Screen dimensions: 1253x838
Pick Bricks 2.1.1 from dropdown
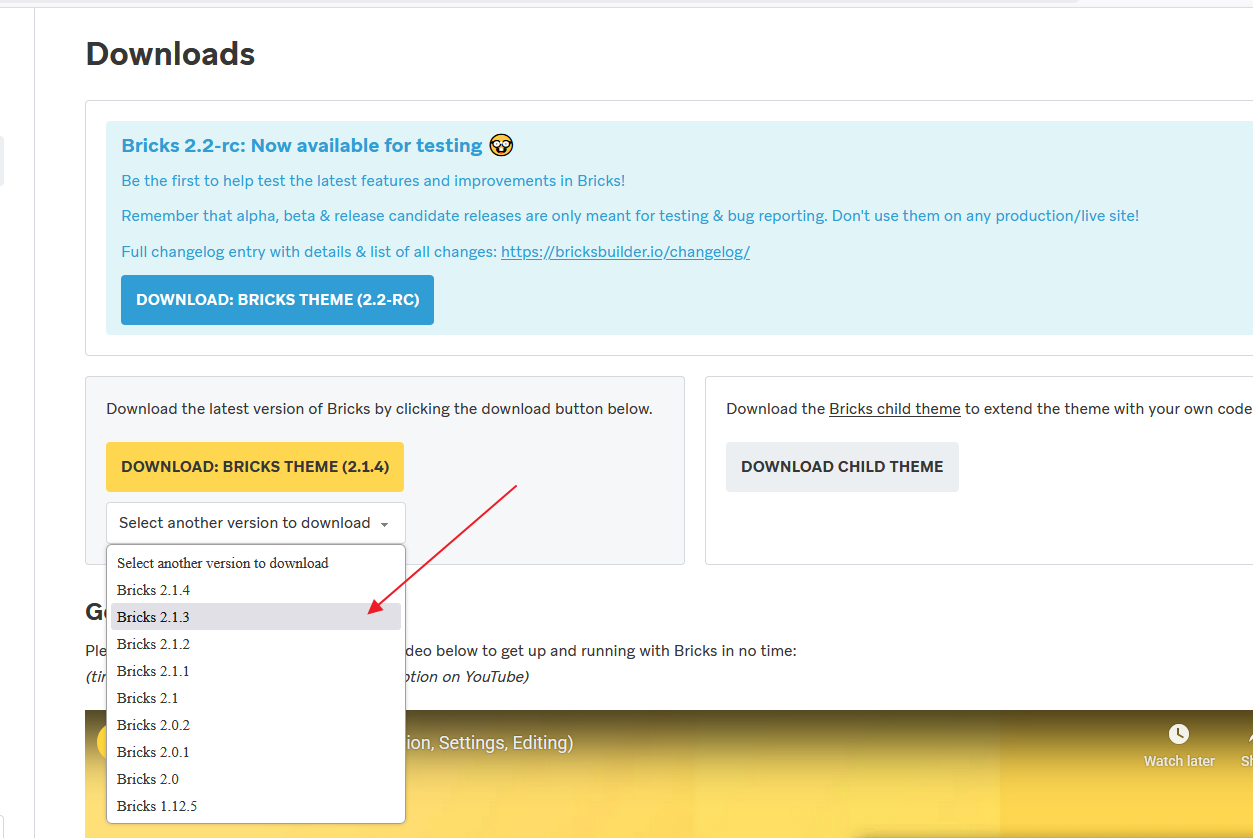[x=153, y=671]
